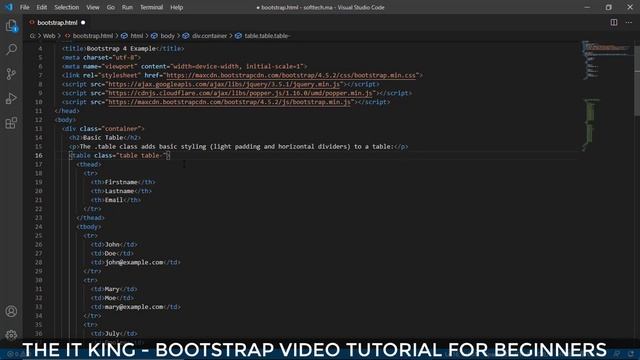This screenshot has height=360, width=640.
Task: Follow the jquery.min.js script link
Action: 224,84
